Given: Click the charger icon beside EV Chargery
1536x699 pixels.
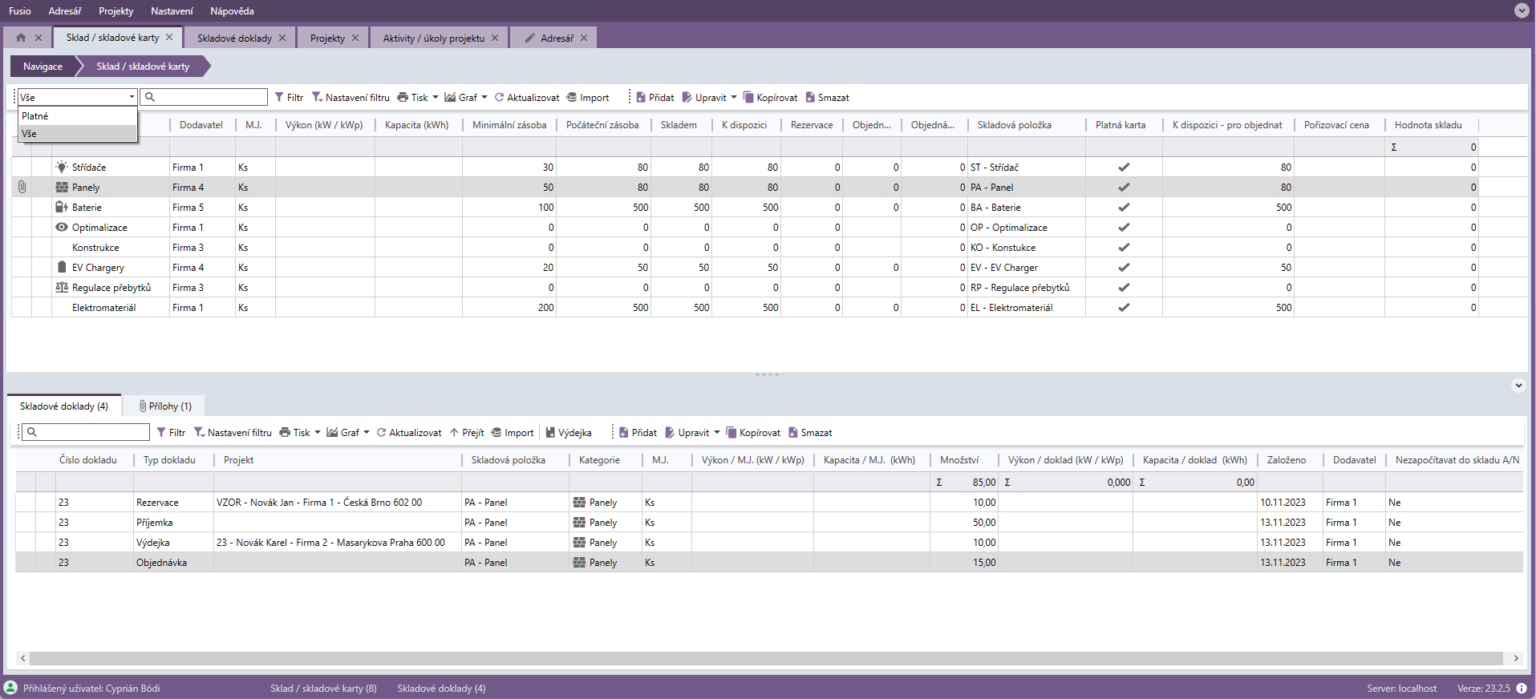Looking at the screenshot, I should (x=62, y=267).
